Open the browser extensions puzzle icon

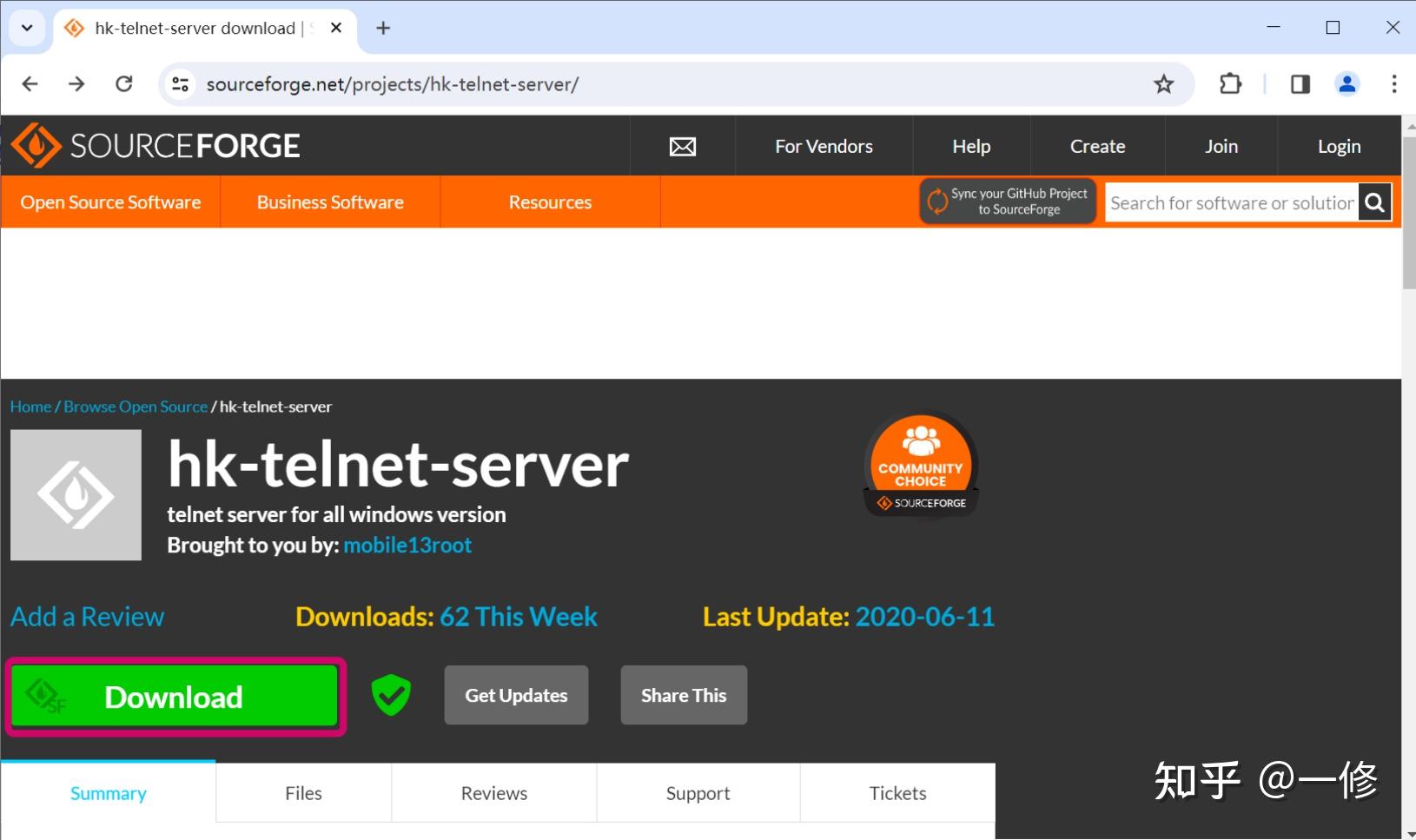pos(1230,83)
